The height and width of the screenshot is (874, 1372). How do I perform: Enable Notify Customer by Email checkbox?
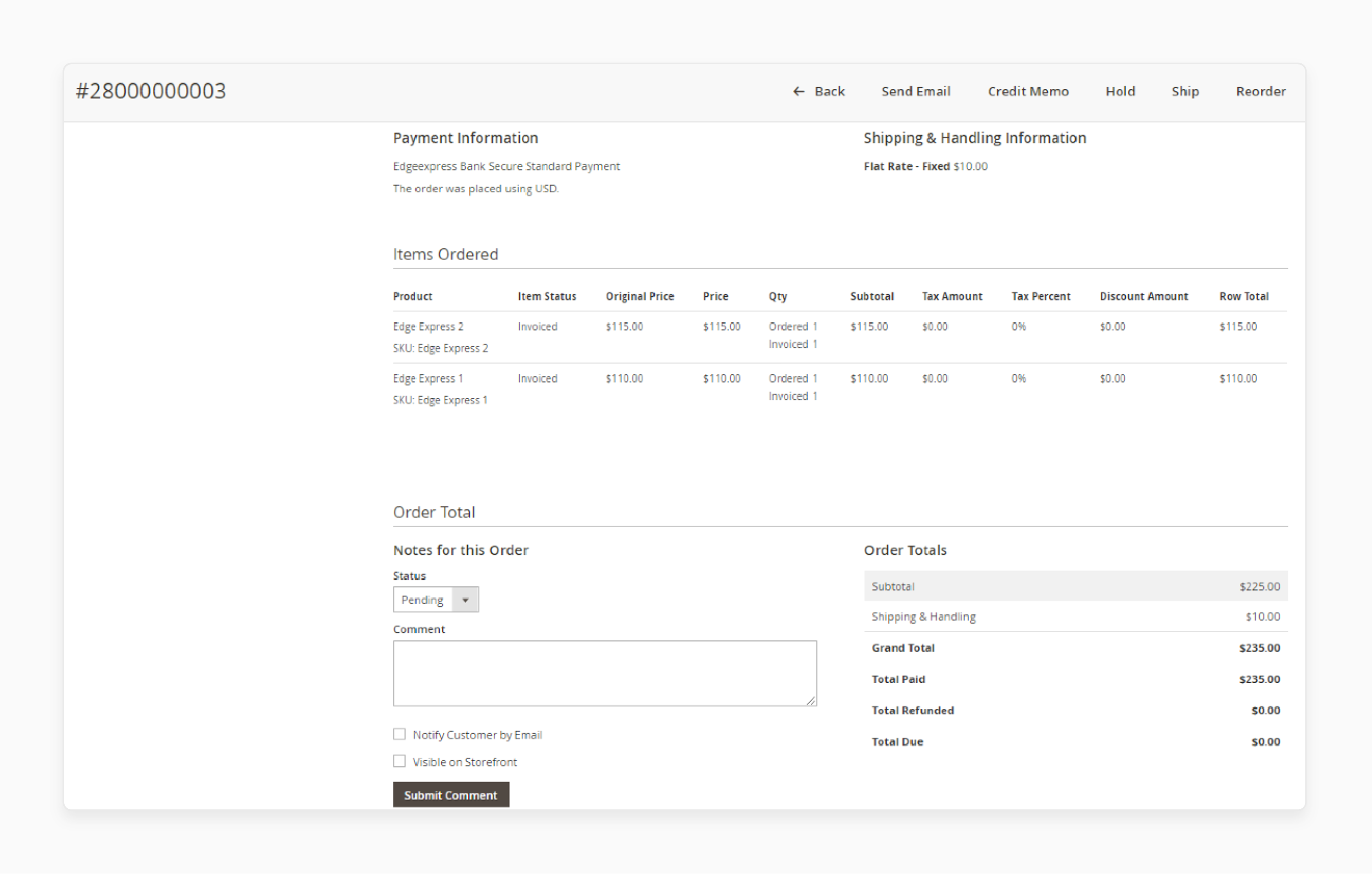[x=399, y=734]
